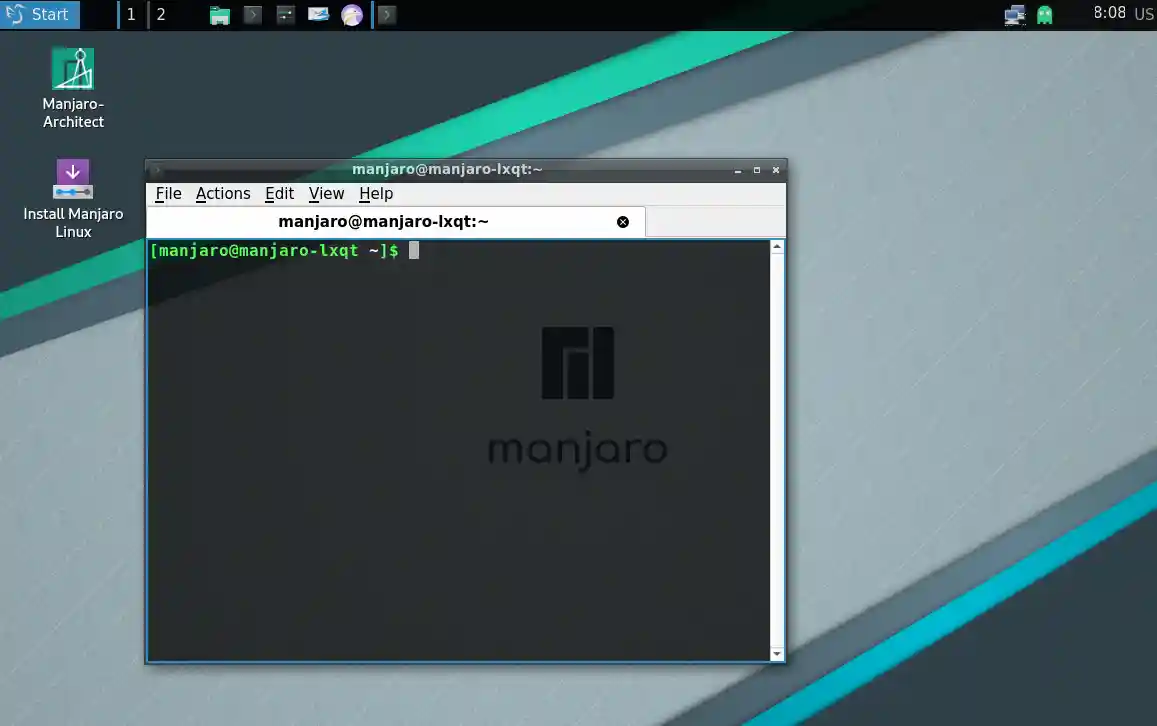Open the mail client icon in the panel
This screenshot has height=726, width=1157.
(x=318, y=14)
